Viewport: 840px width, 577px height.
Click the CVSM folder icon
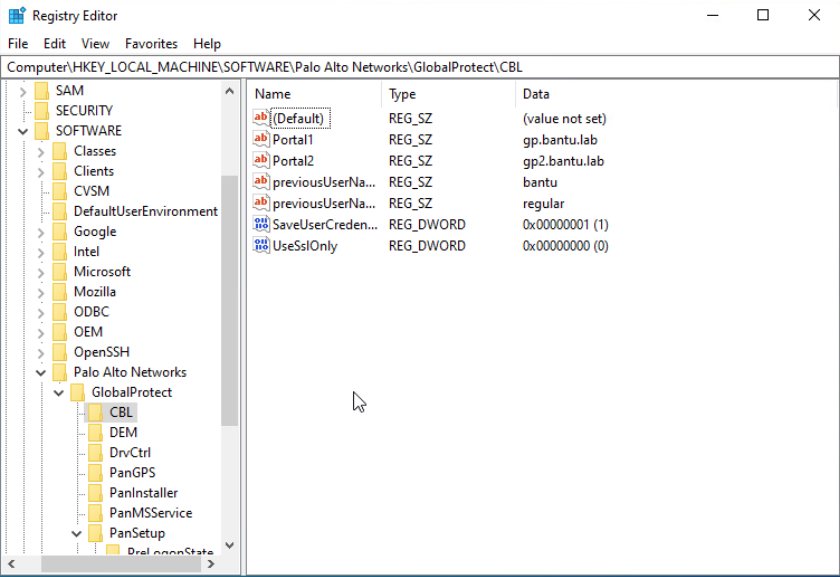tap(59, 191)
